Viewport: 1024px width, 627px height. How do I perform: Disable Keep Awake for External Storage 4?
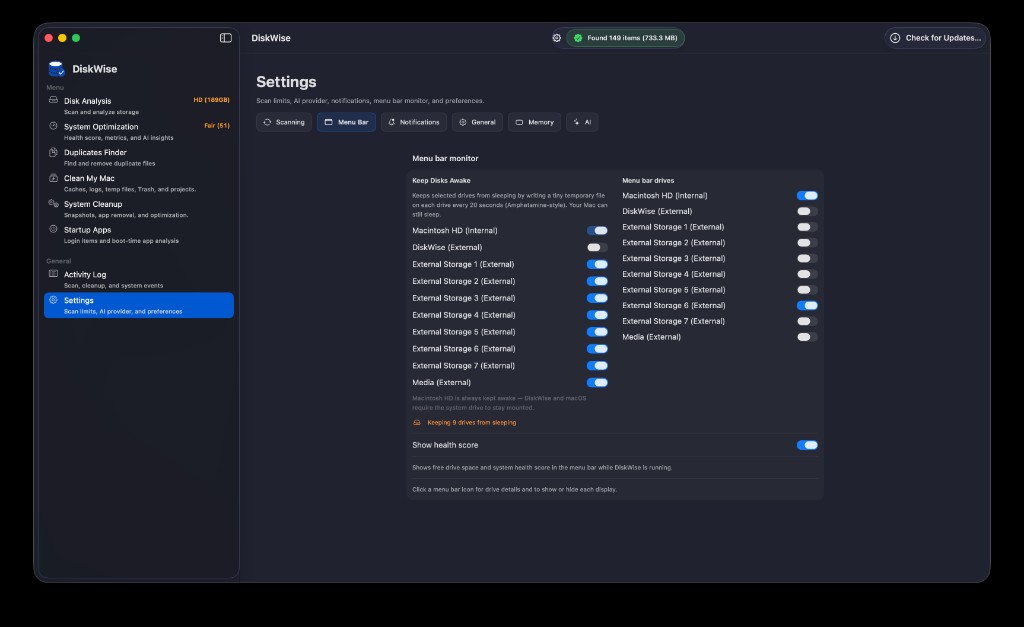pos(597,315)
